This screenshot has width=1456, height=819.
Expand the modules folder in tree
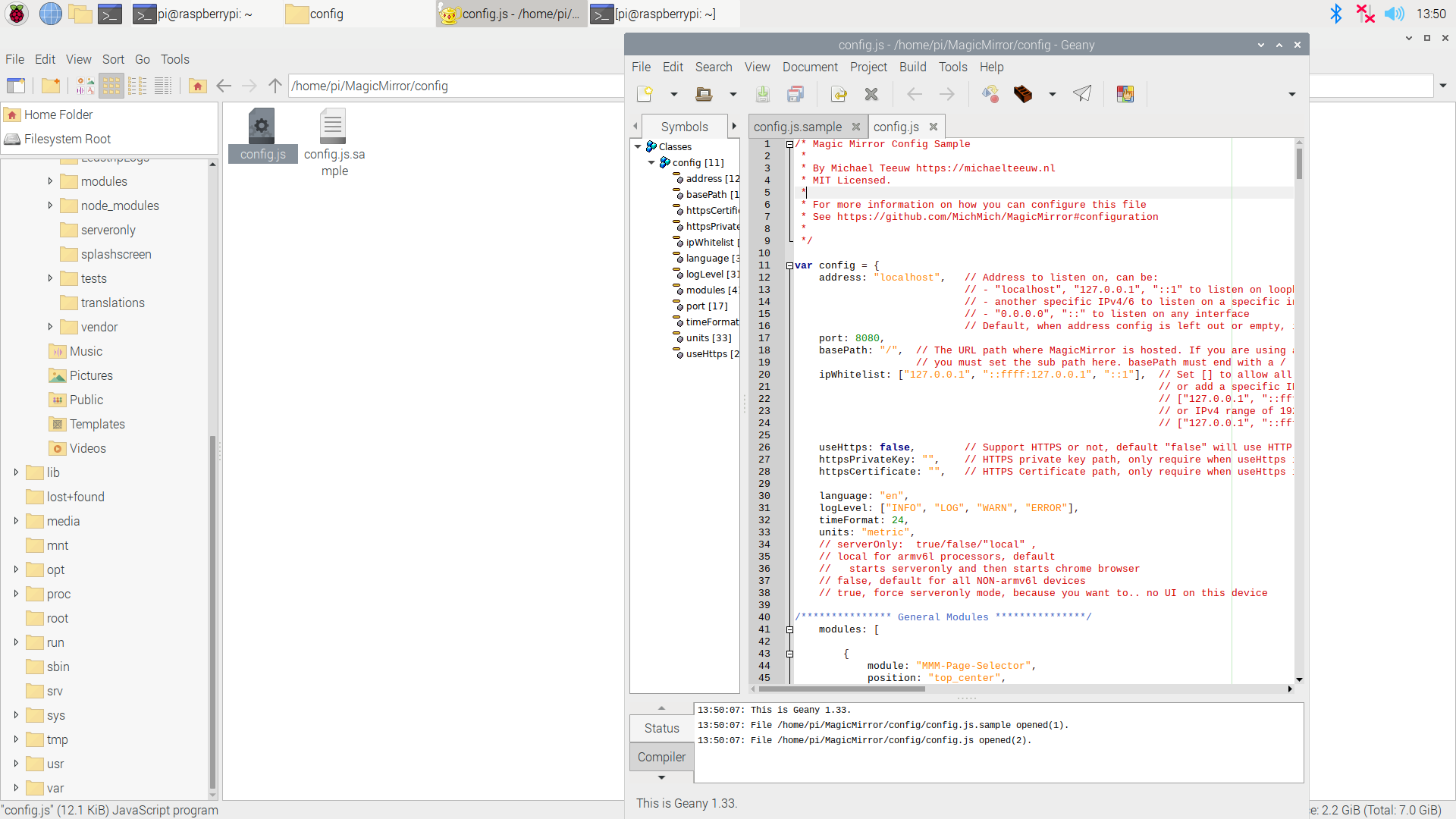(x=50, y=181)
